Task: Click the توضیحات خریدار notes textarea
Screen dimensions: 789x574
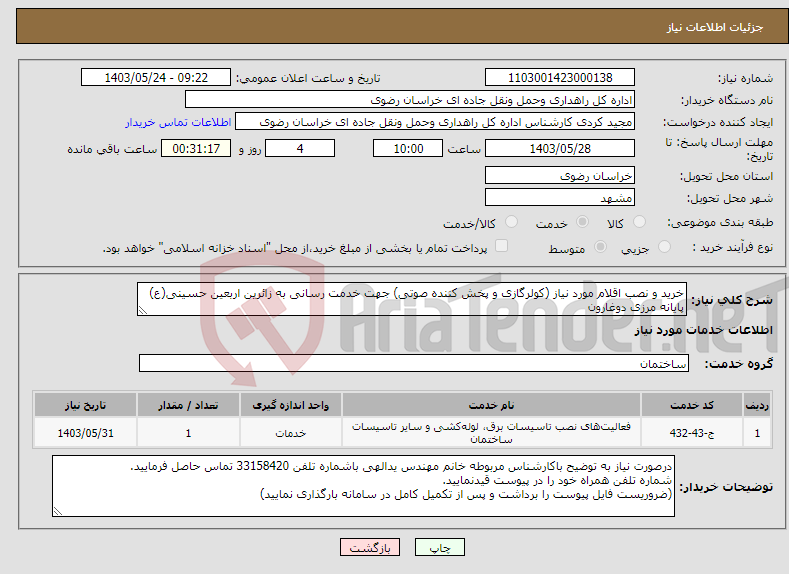Action: coord(363,486)
